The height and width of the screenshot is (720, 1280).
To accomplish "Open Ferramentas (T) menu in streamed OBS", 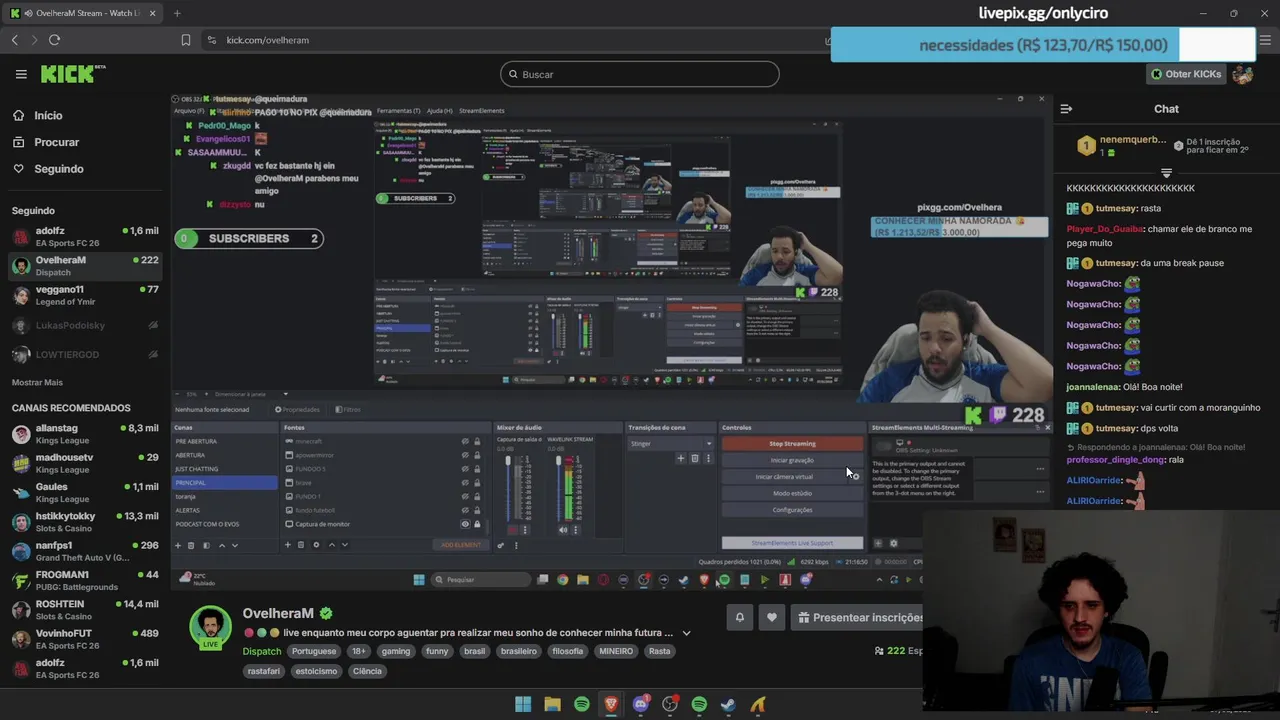I will (x=398, y=111).
